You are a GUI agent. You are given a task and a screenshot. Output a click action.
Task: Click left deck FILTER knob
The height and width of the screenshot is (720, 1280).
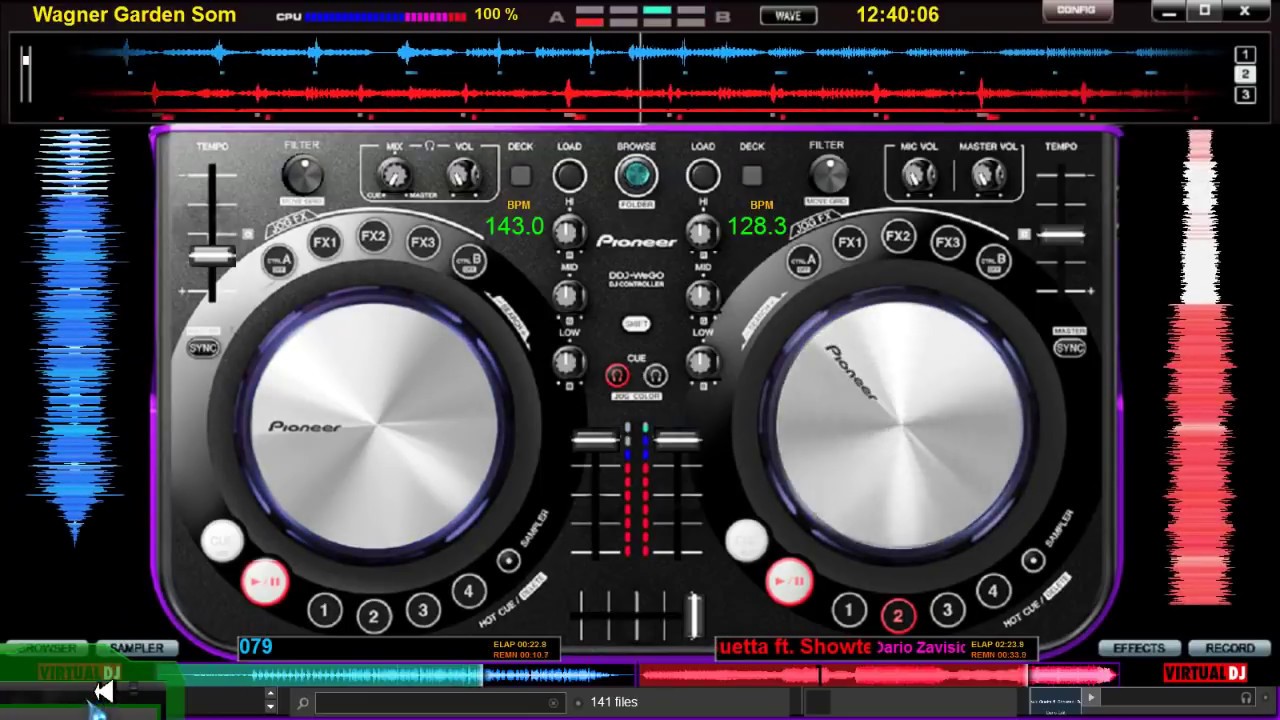click(302, 176)
